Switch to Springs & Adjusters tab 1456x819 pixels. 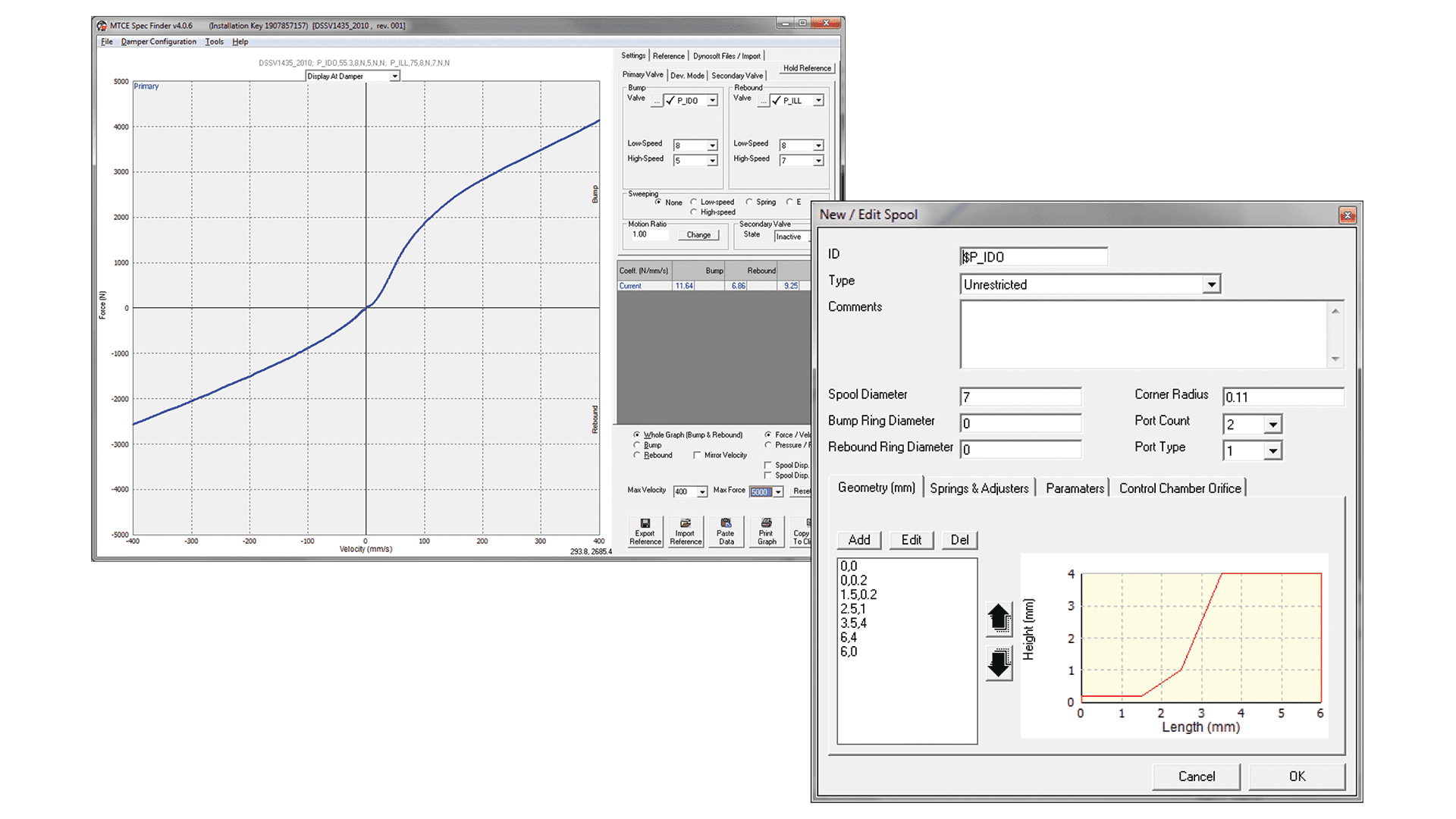point(978,488)
